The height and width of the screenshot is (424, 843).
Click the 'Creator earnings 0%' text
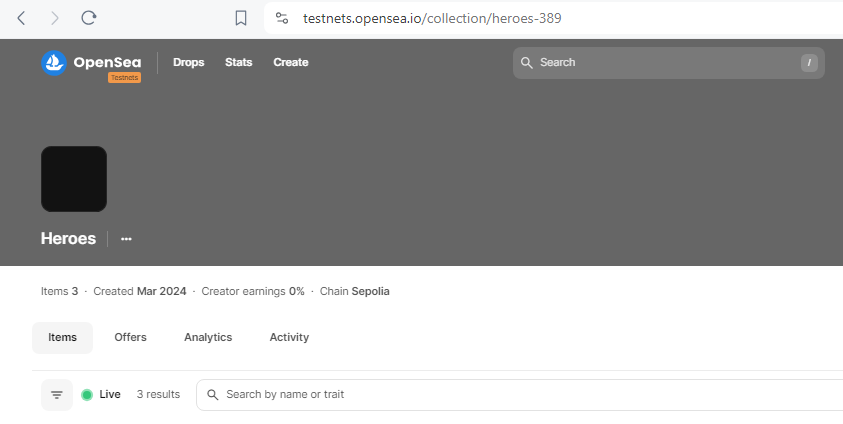[253, 291]
